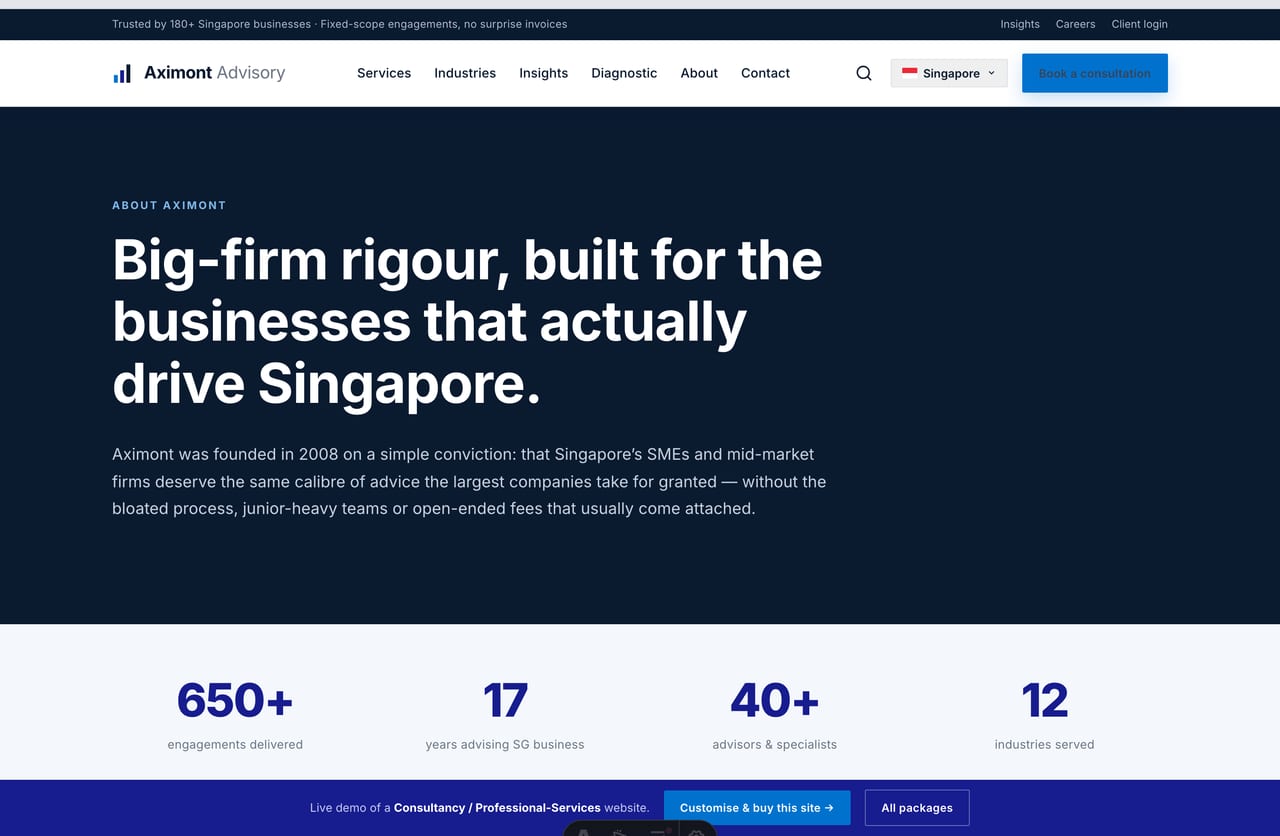Open the Diagnostic page
1280x836 pixels.
pos(624,73)
